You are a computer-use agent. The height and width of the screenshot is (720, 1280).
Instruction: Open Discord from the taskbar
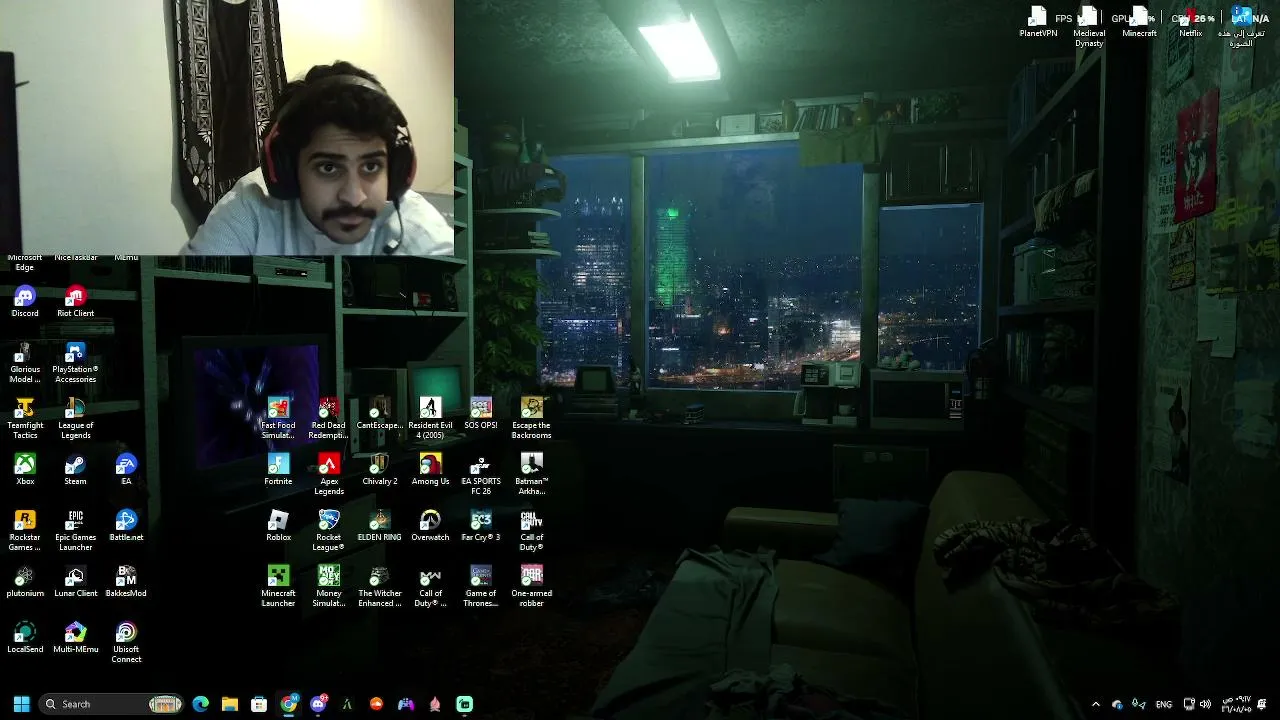pos(318,704)
